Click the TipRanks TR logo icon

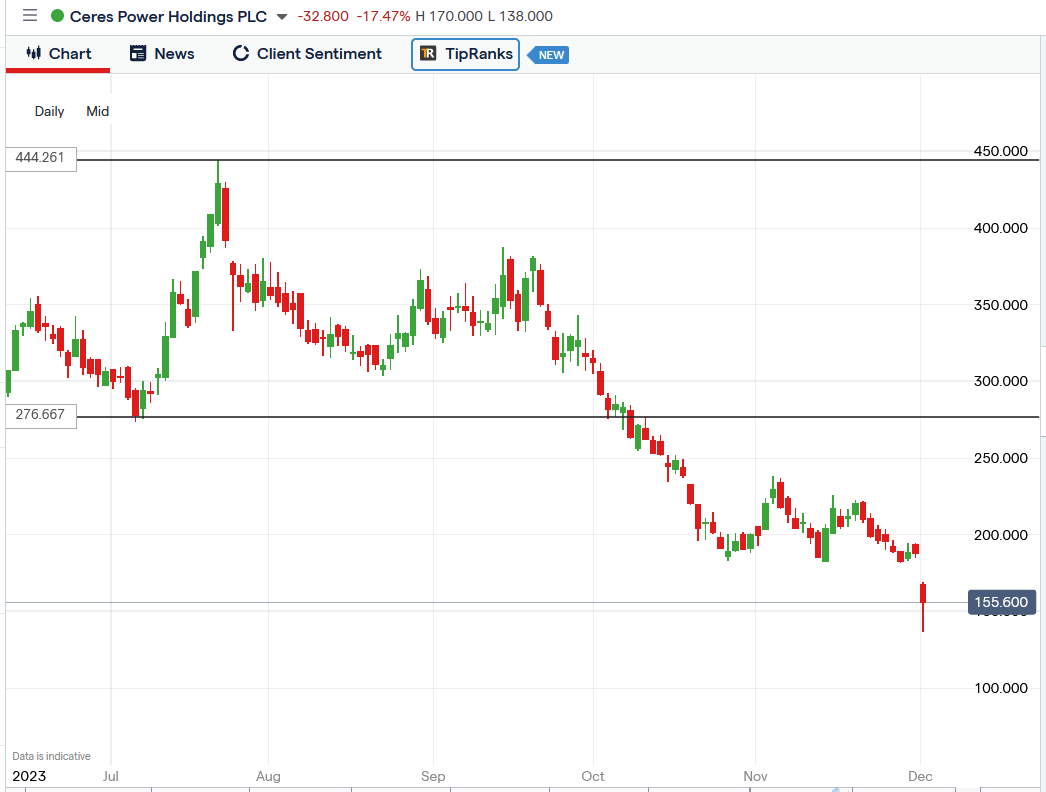[428, 53]
